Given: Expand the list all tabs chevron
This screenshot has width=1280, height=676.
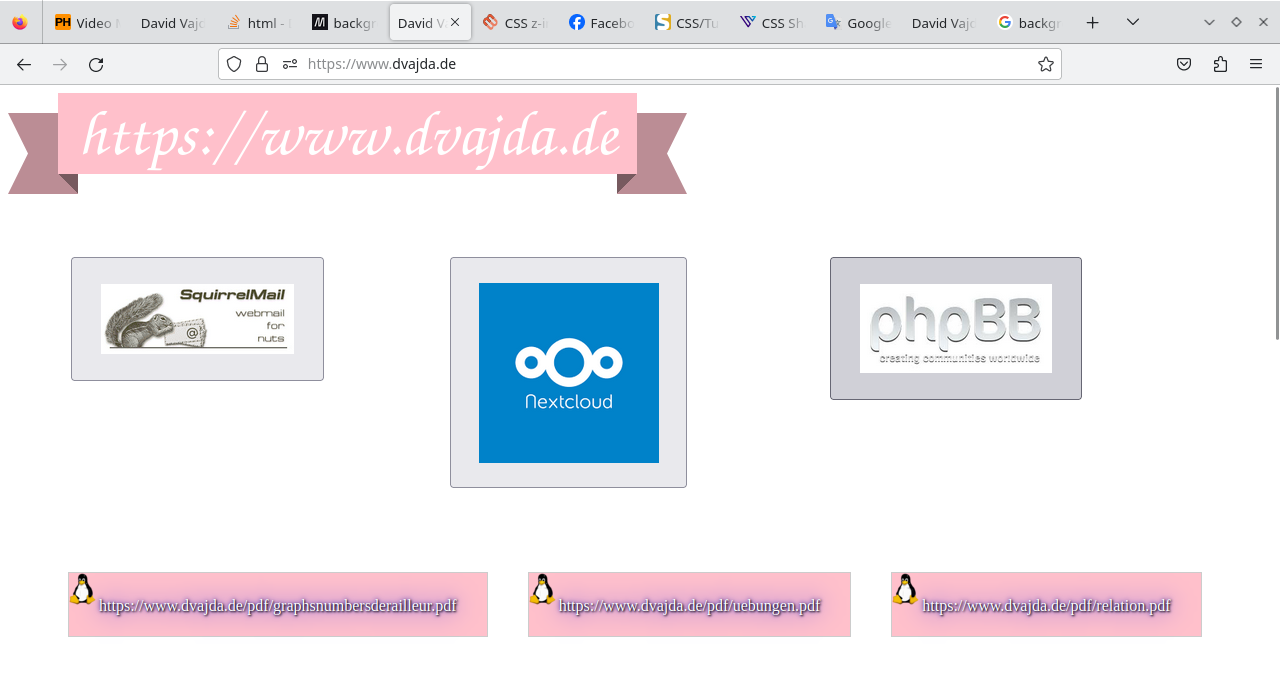Looking at the screenshot, I should pos(1133,22).
